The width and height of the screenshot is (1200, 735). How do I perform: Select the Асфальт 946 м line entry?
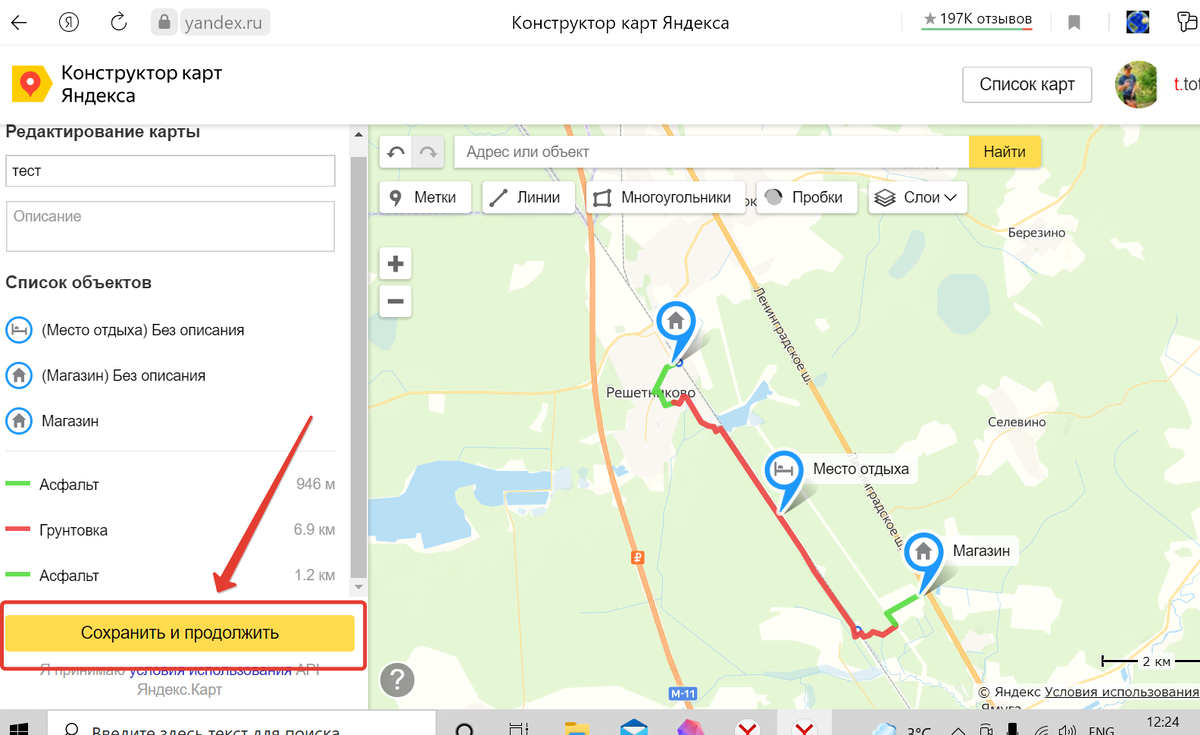coord(170,485)
